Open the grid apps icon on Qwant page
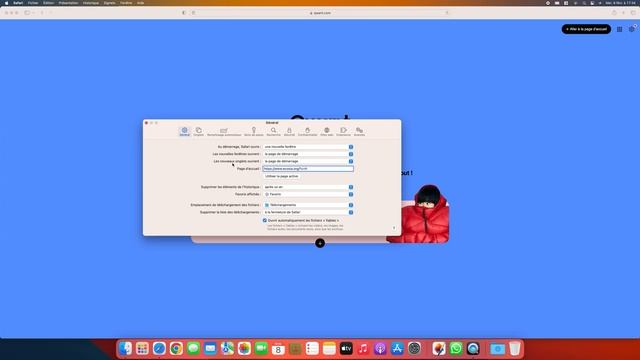The image size is (640, 360). (x=620, y=29)
